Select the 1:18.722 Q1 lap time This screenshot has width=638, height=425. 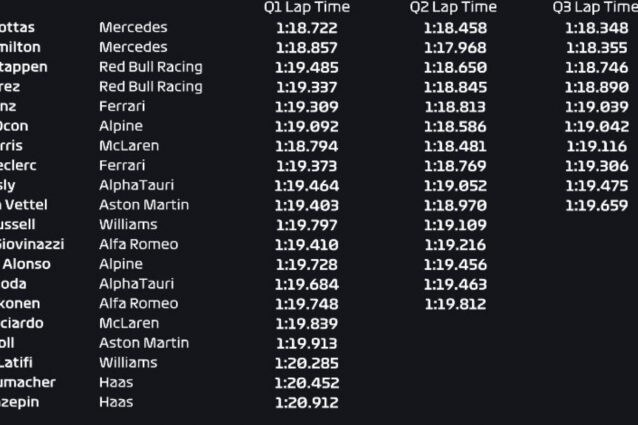(x=307, y=28)
